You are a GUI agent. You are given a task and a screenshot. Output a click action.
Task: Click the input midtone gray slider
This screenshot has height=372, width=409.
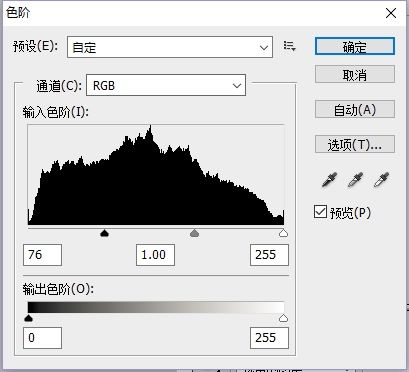pyautogui.click(x=194, y=233)
